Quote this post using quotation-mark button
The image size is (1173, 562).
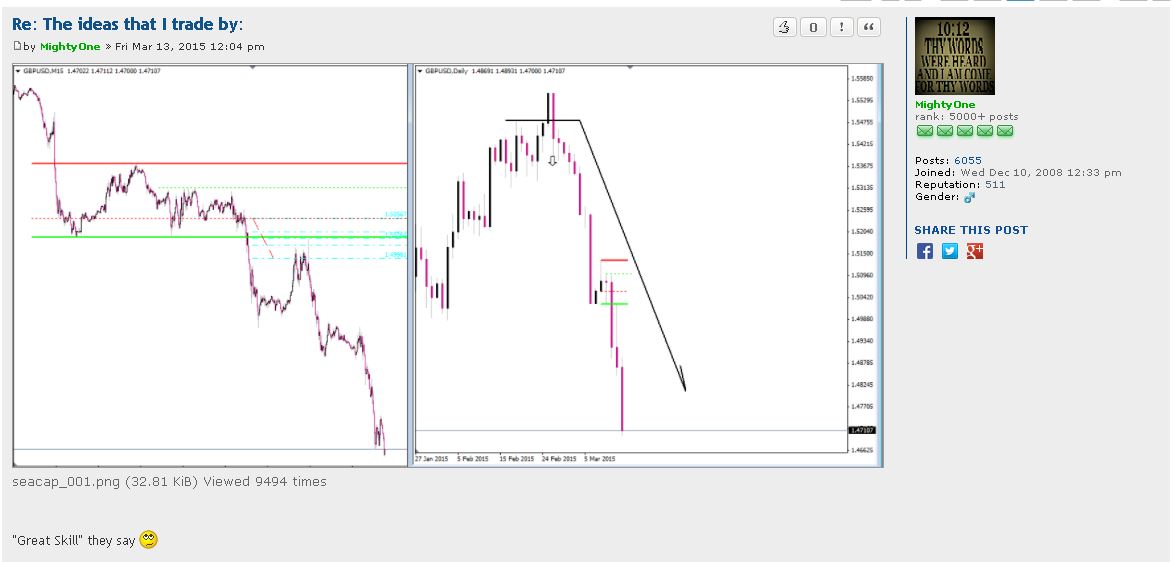[x=869, y=28]
